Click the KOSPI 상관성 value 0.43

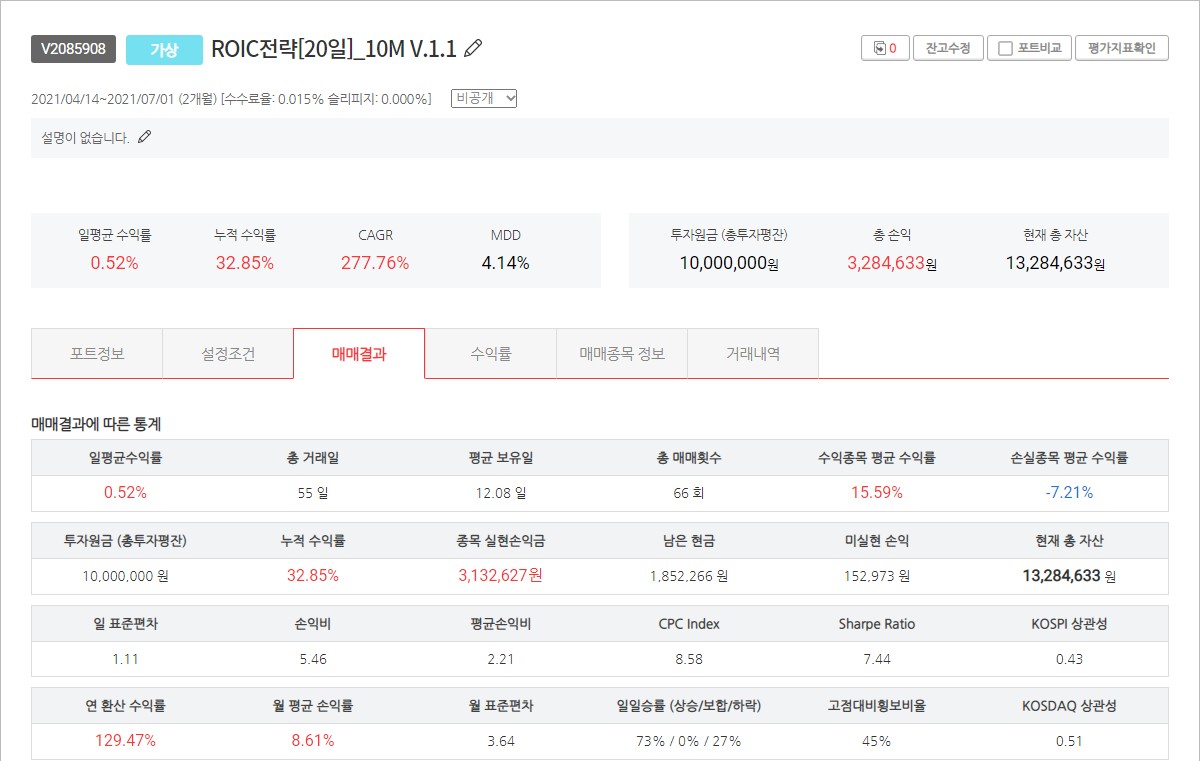tap(1069, 659)
